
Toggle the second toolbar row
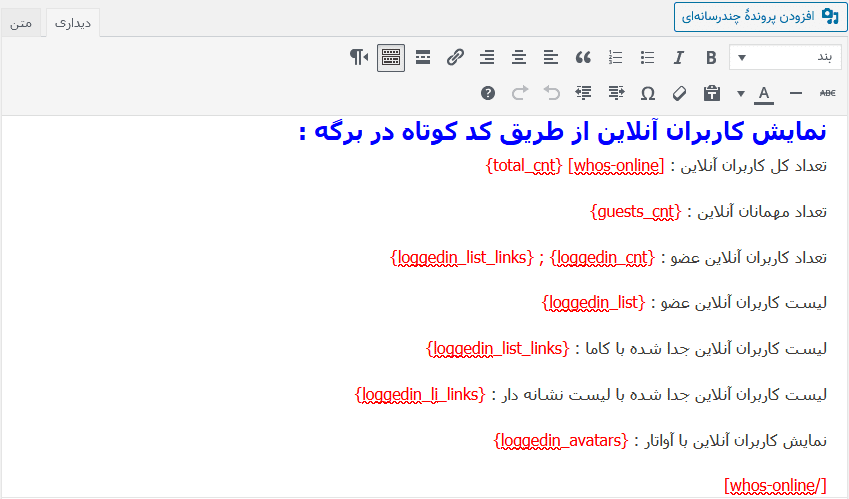pyautogui.click(x=391, y=57)
